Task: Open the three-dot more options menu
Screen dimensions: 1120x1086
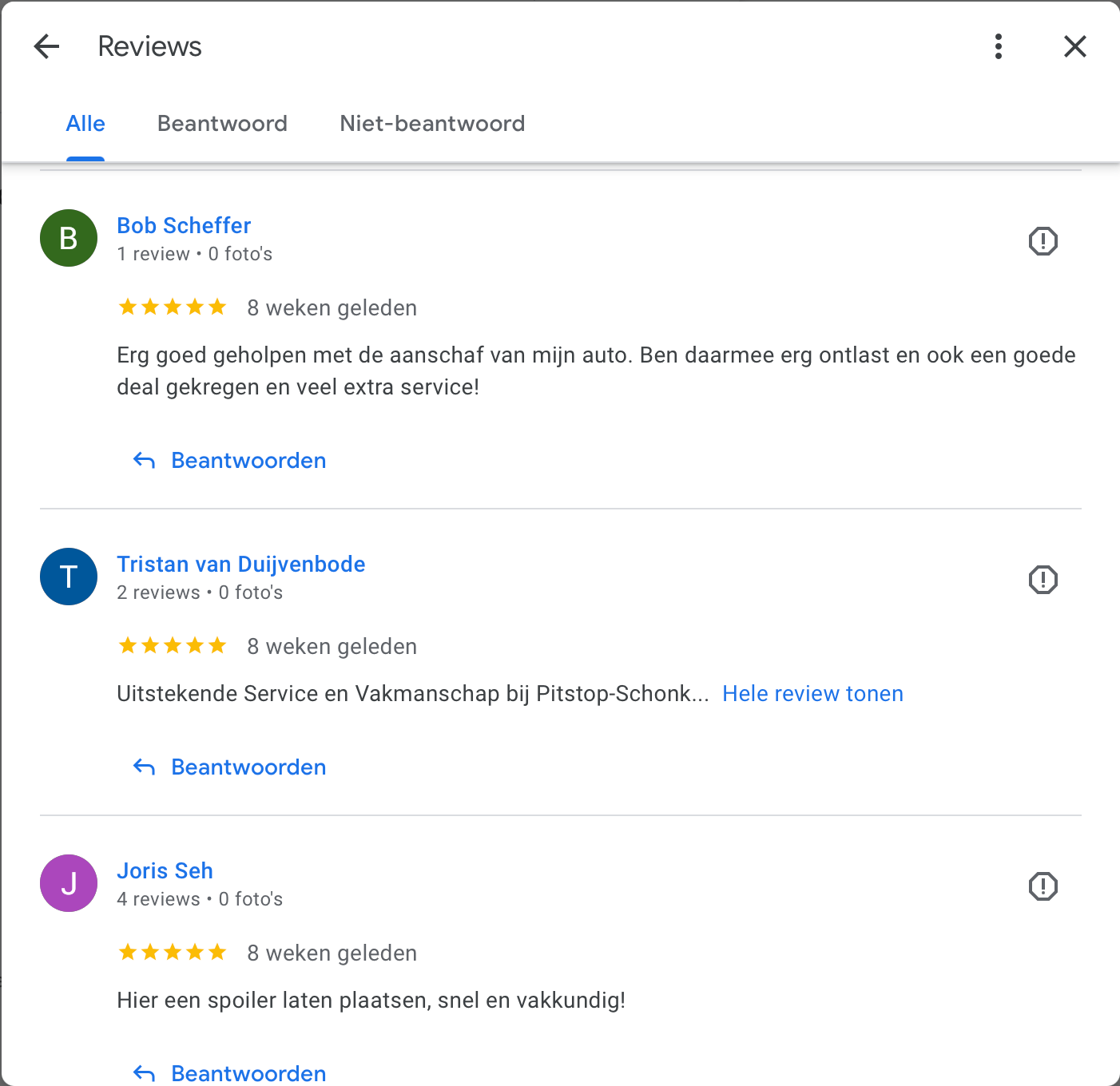Action: 999,46
